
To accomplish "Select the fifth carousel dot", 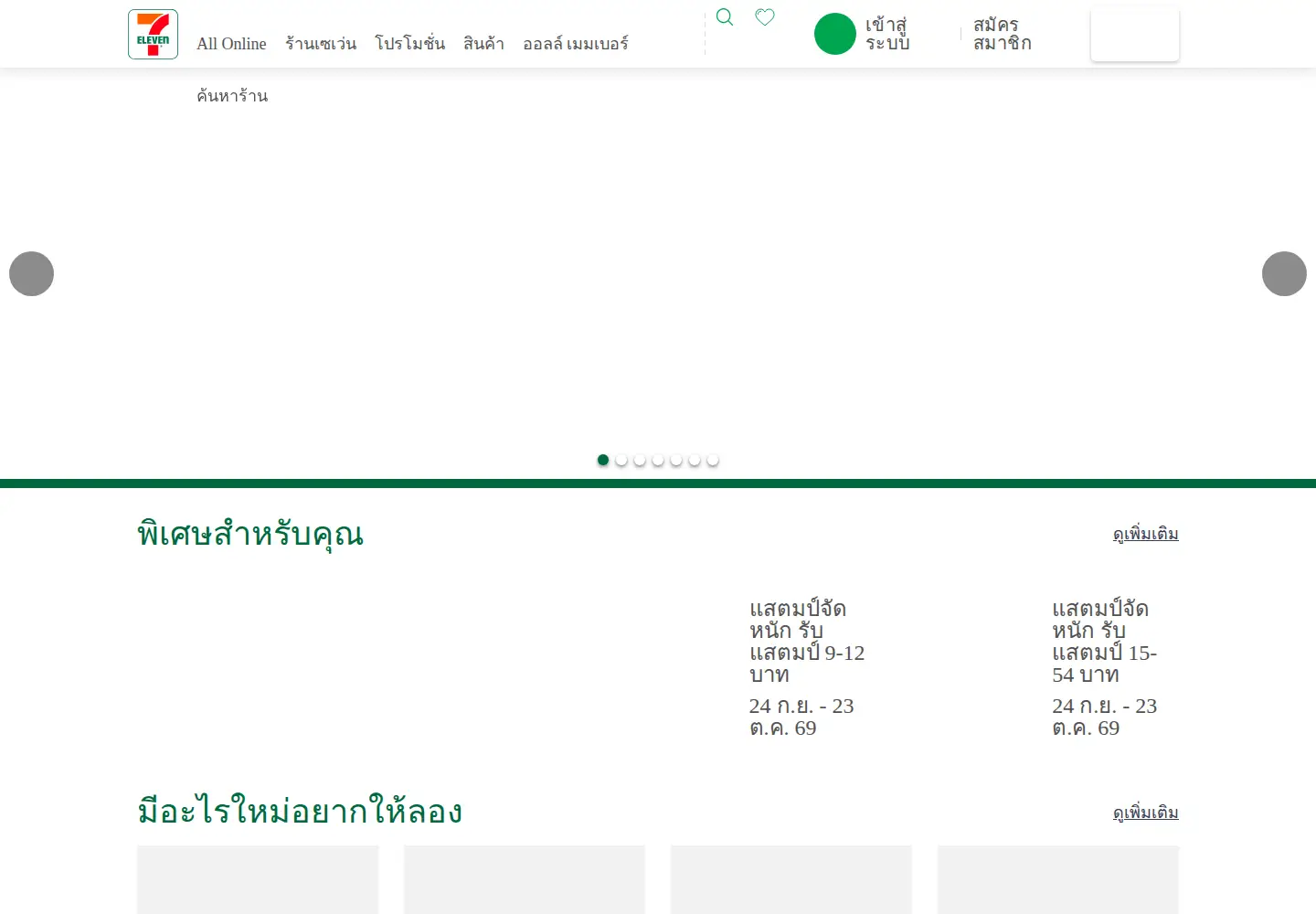I will point(676,460).
